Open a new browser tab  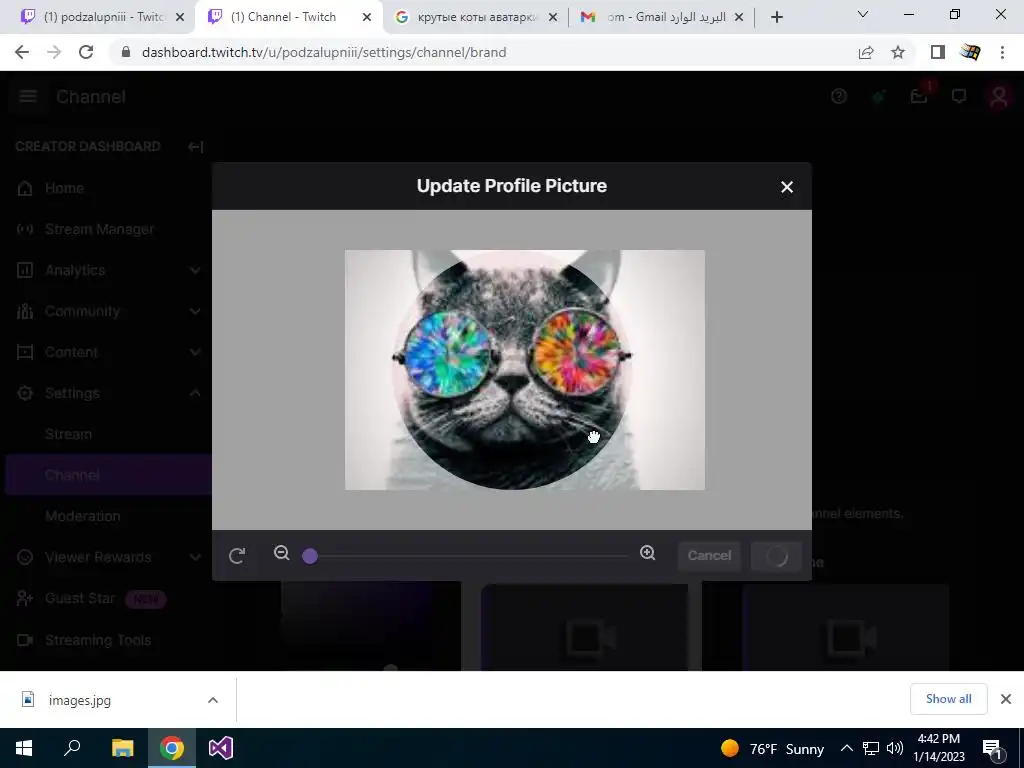pos(776,17)
